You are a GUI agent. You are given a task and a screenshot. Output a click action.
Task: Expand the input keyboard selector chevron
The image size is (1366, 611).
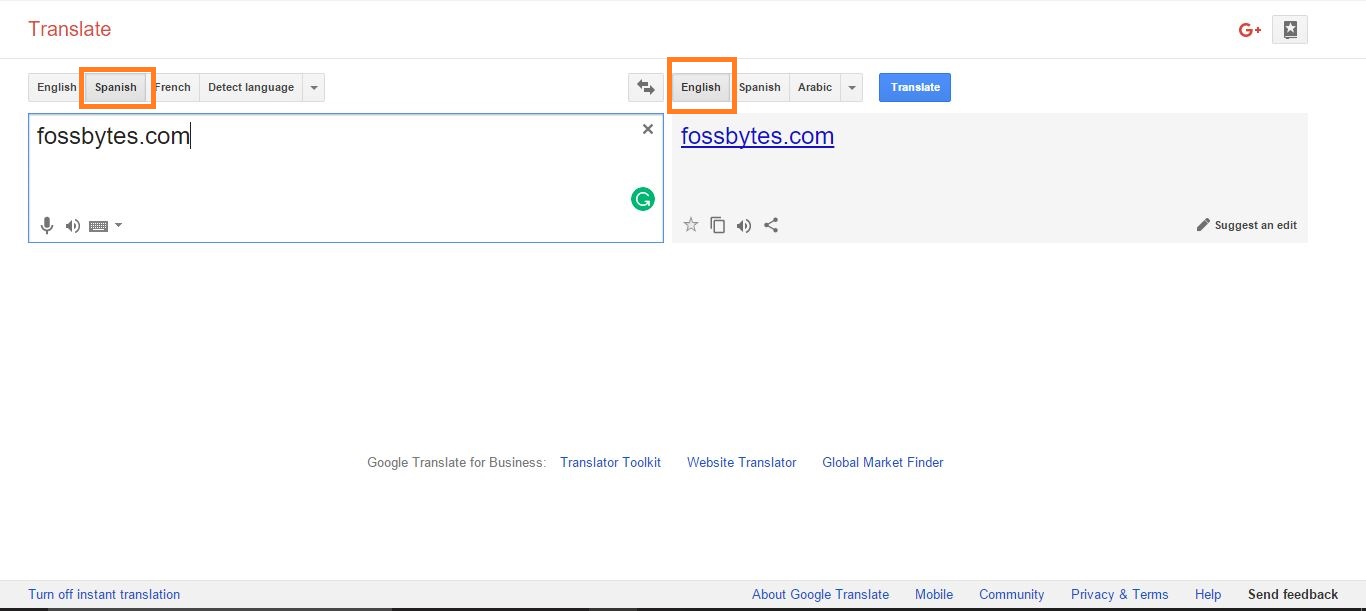click(117, 225)
